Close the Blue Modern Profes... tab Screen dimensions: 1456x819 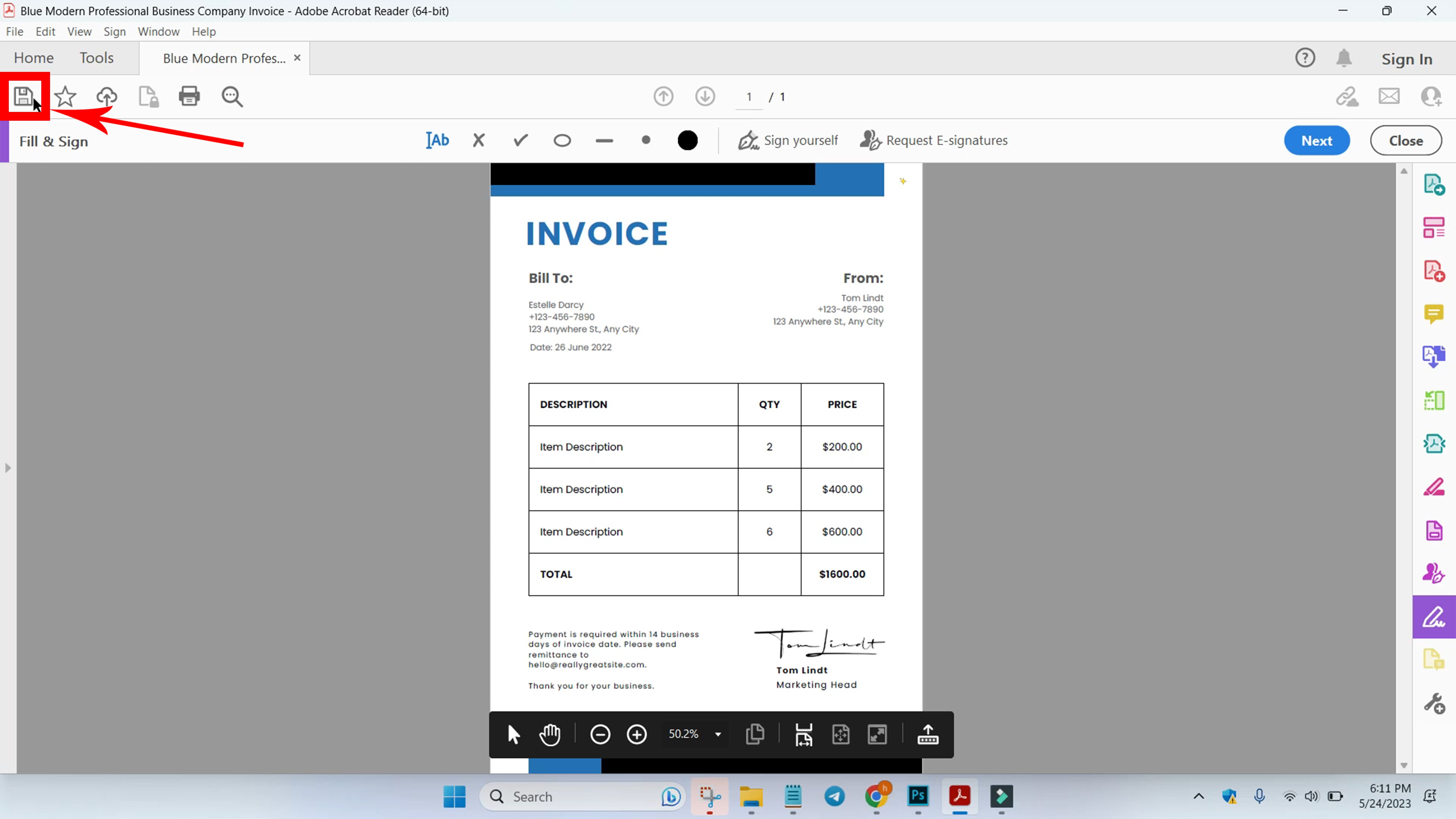pos(297,58)
